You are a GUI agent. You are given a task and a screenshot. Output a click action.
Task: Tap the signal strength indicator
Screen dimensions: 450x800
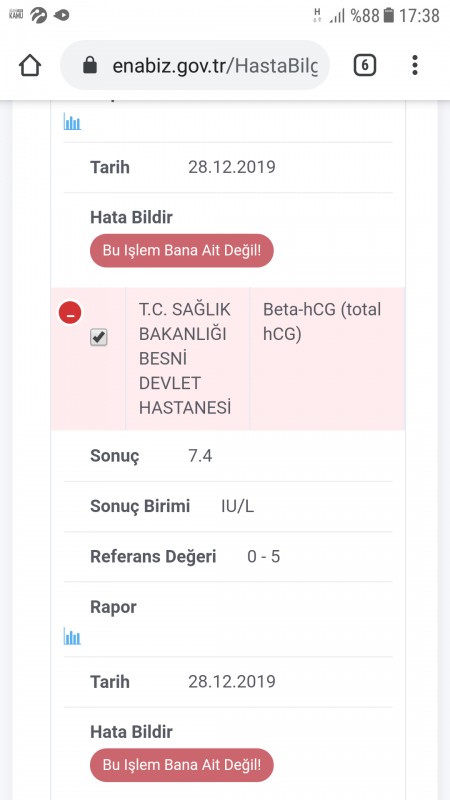click(337, 16)
